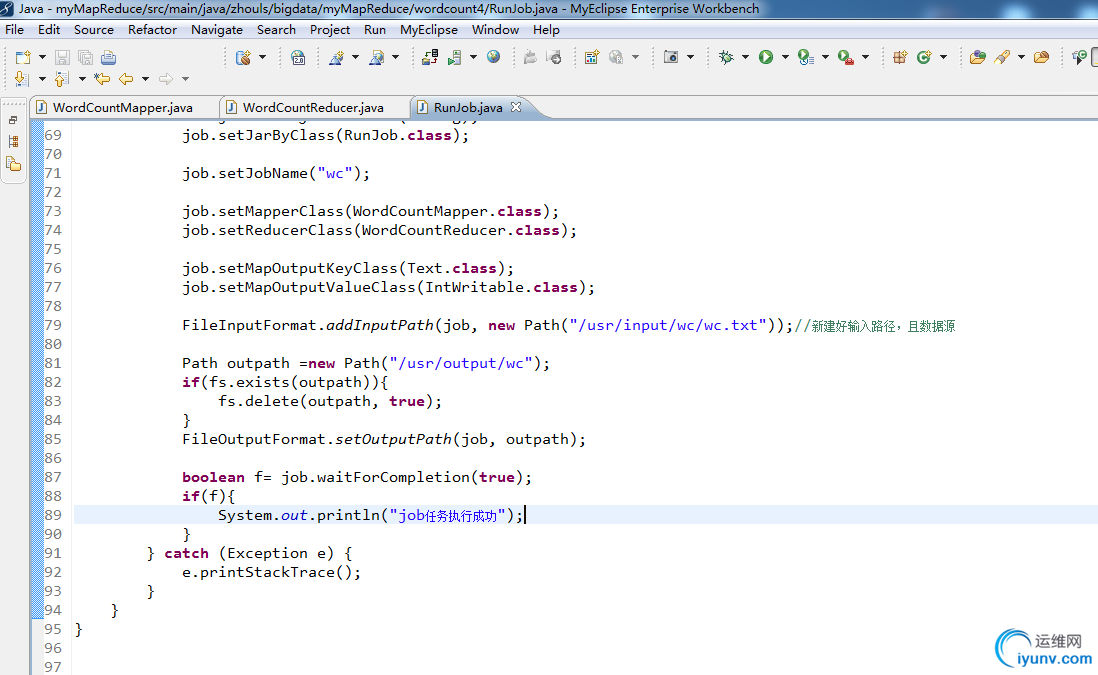Screen dimensions: 1098x675
Task: Click the text job.waitForCompletion on line 87
Action: pos(375,477)
